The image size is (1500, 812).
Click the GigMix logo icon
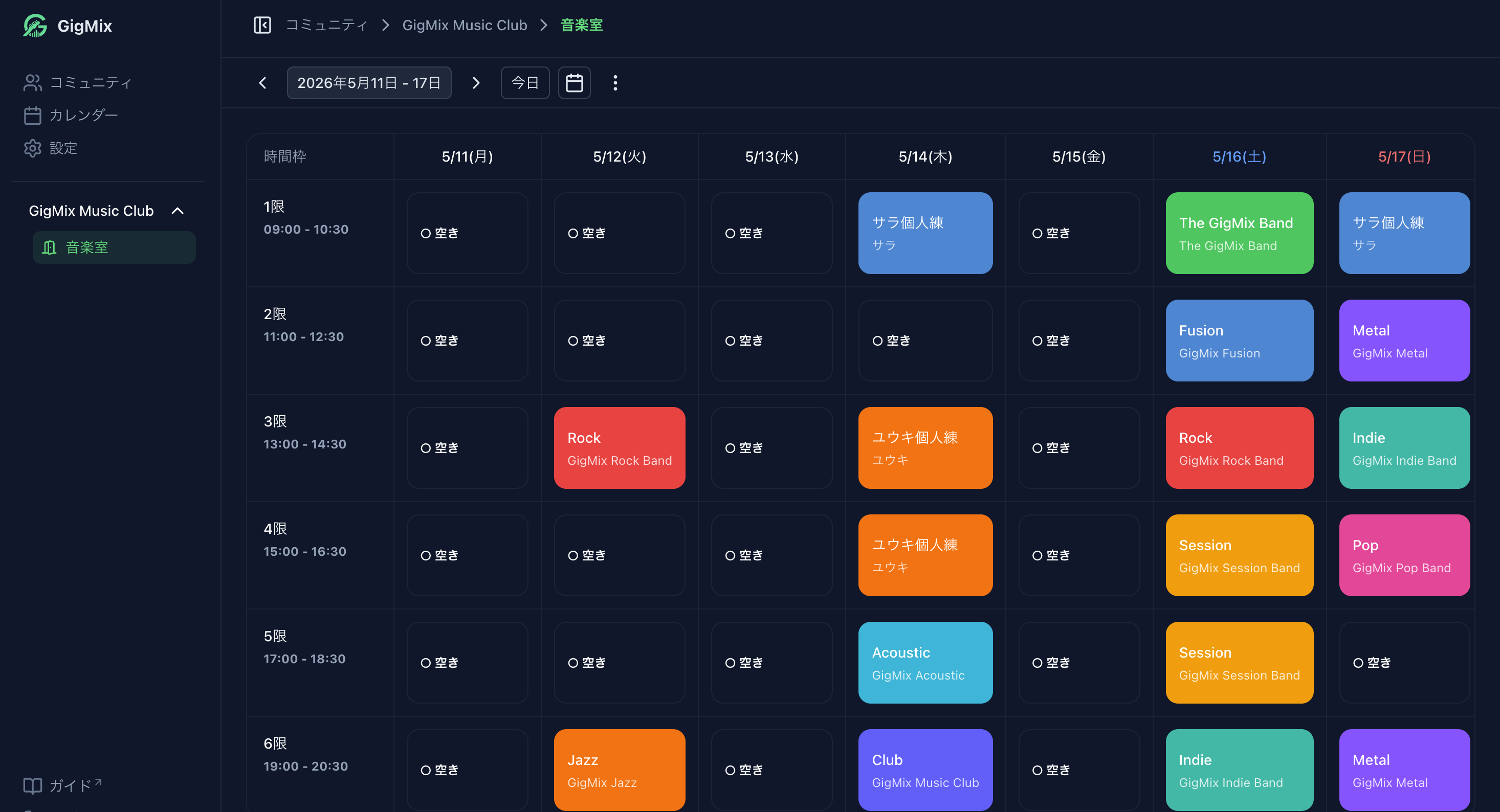click(x=35, y=26)
